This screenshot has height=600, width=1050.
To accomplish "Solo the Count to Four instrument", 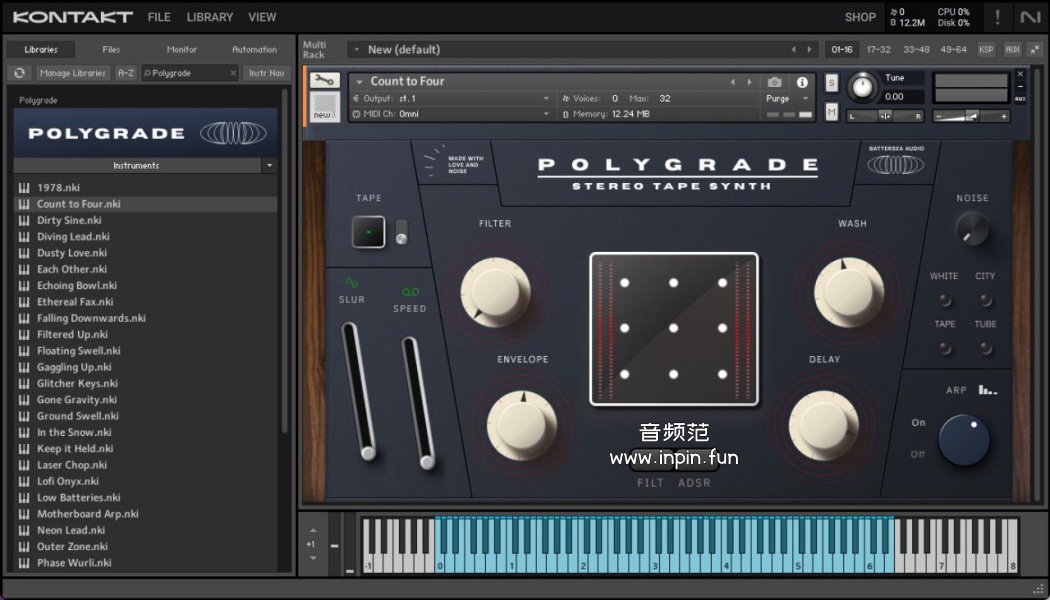I will [x=831, y=83].
